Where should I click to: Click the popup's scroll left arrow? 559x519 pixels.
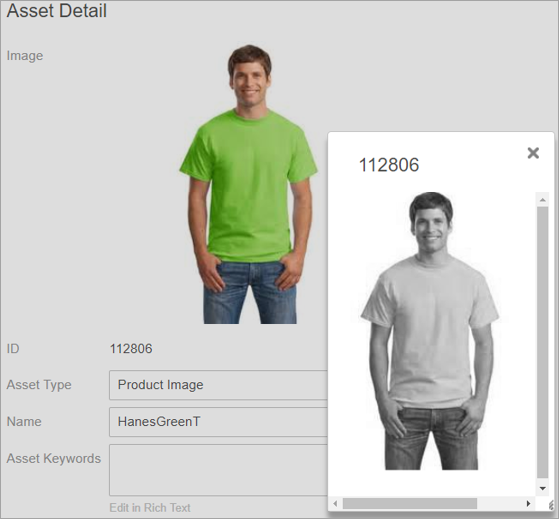point(335,504)
